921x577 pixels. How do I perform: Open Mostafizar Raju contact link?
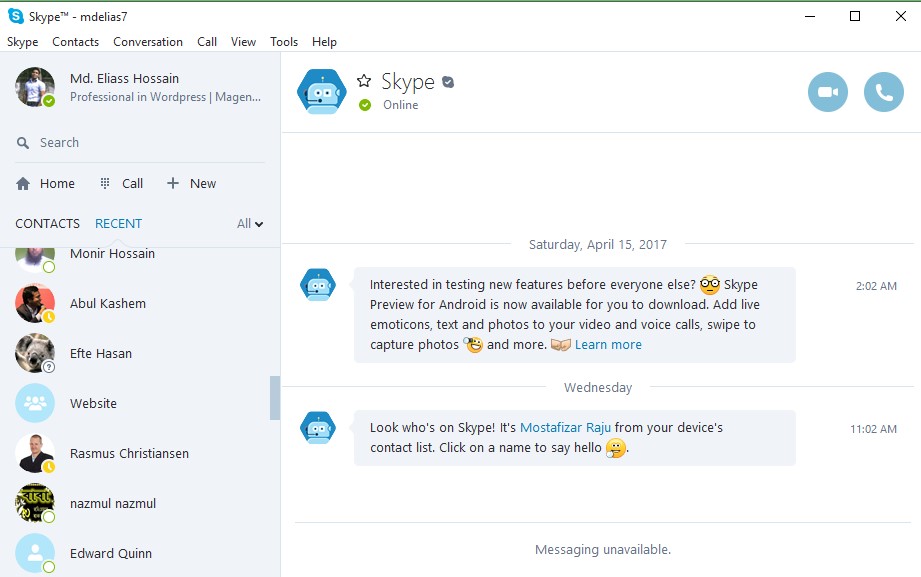[x=565, y=428]
